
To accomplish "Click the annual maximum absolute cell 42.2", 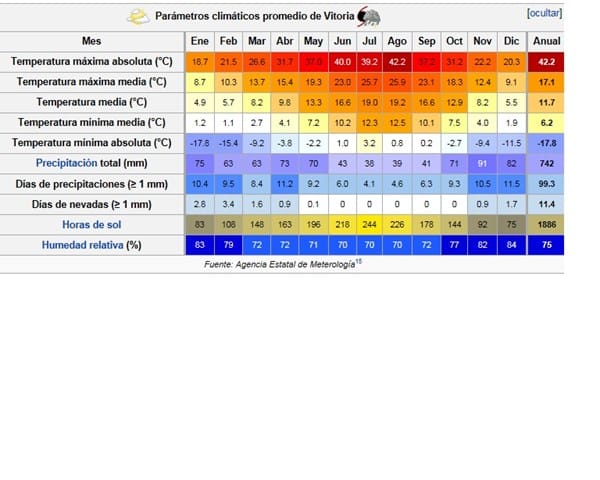I will tap(546, 62).
